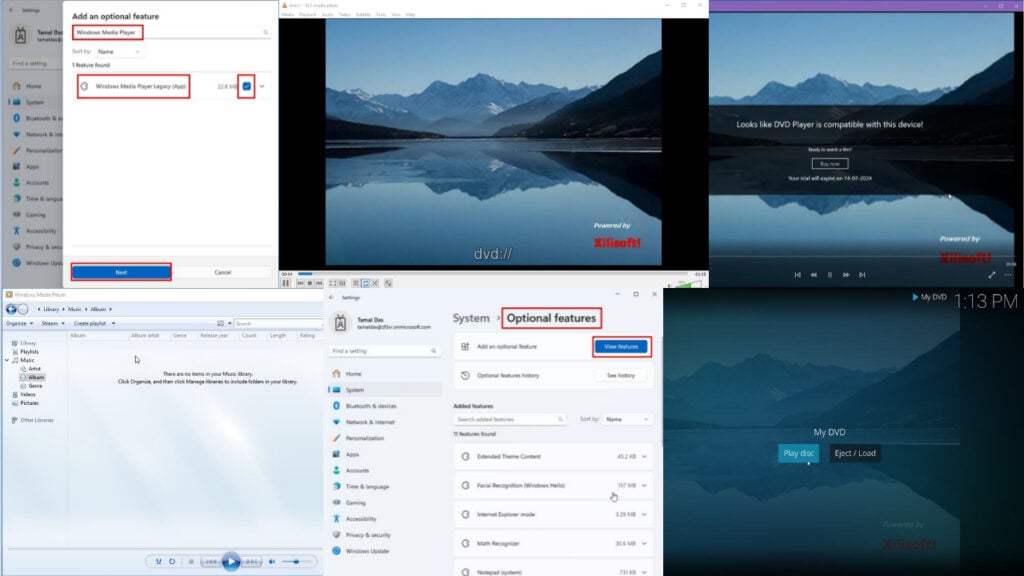Click the Windows Media Player center play button
1024x576 pixels.
coord(231,561)
